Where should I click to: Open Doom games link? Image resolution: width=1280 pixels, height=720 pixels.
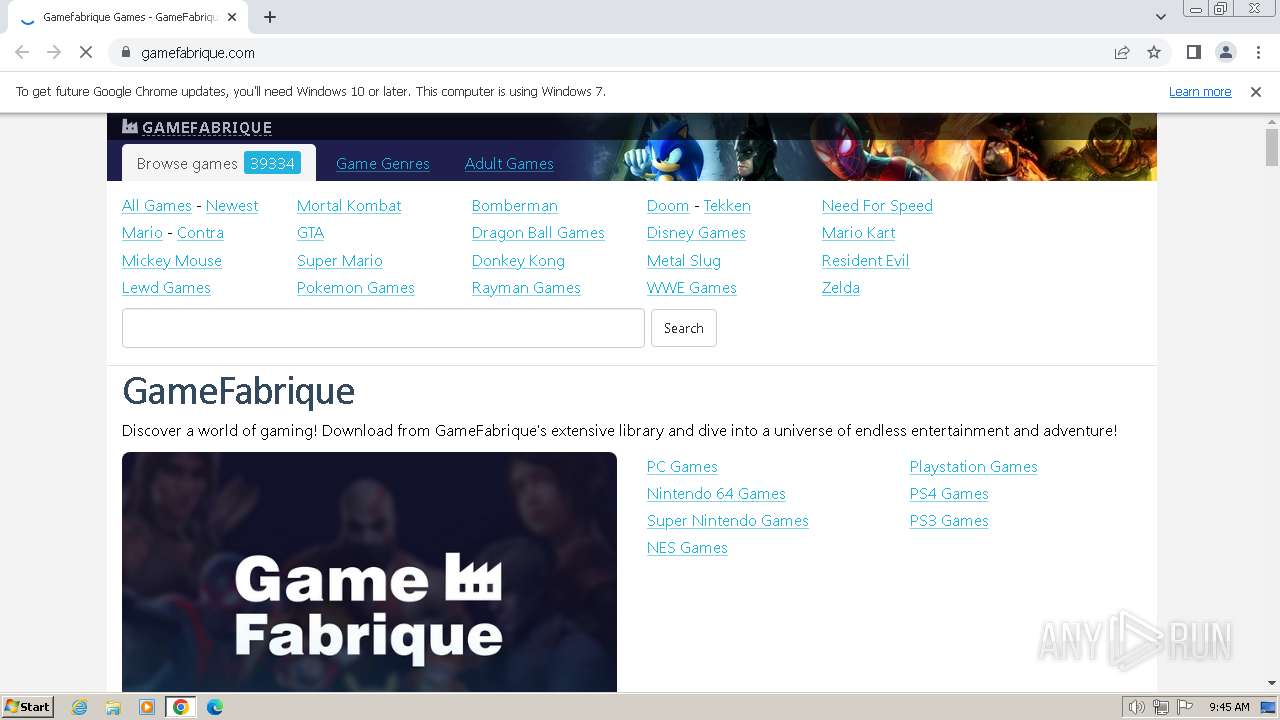(x=668, y=206)
